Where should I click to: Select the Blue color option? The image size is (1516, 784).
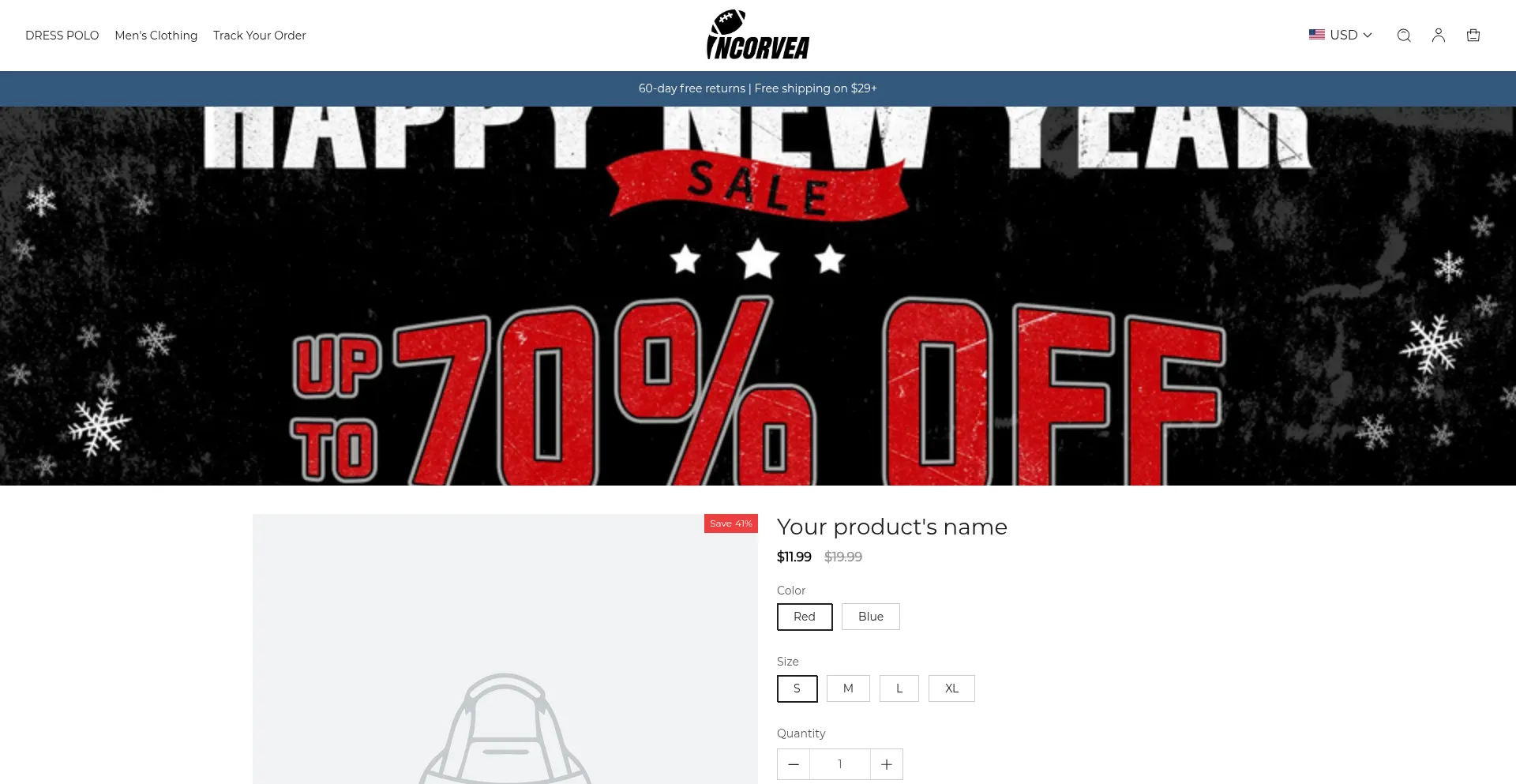871,617
